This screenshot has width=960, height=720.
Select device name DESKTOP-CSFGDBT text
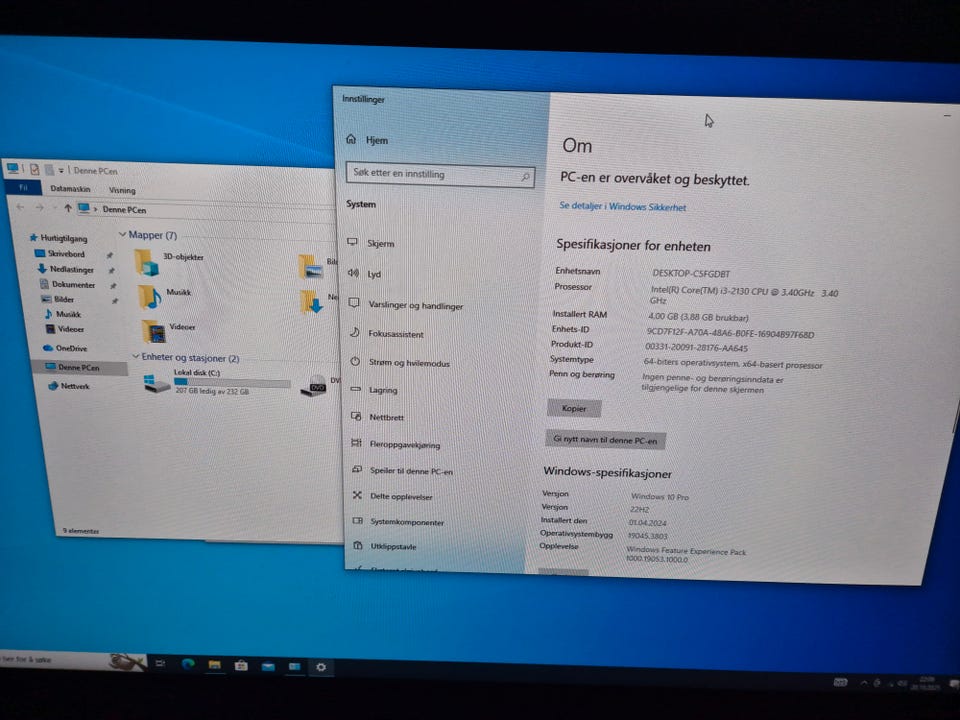point(691,274)
